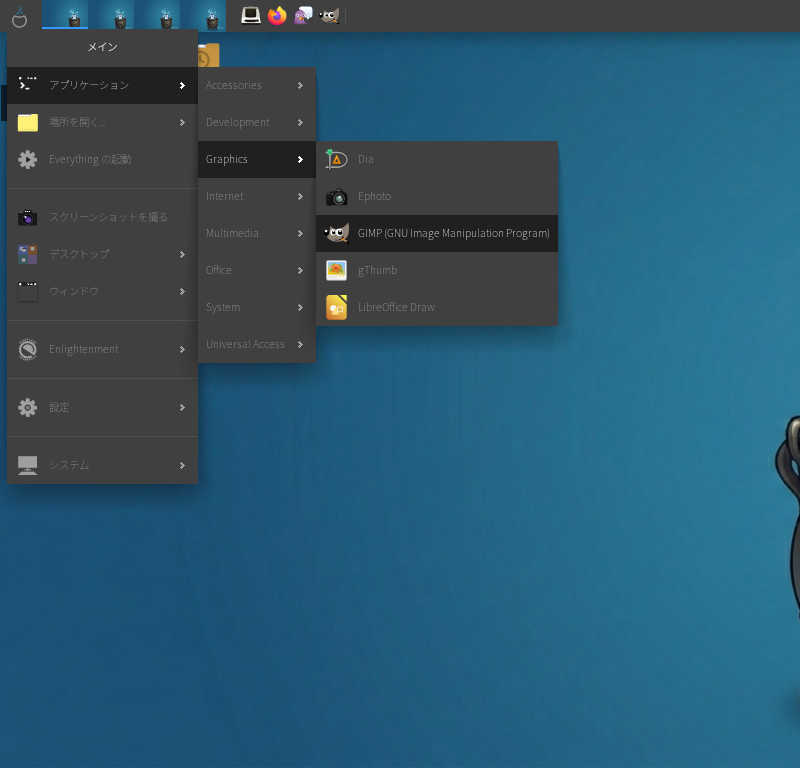800x768 pixels.
Task: Expand the System category arrow
Action: tap(300, 307)
